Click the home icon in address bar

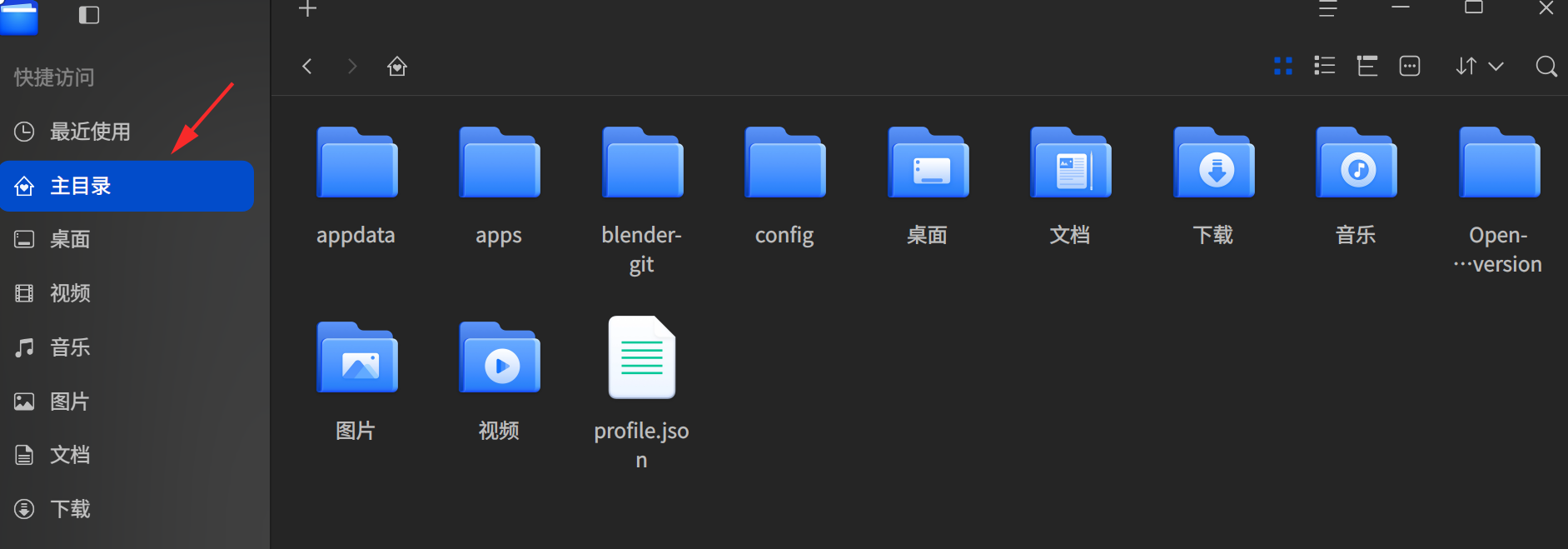(397, 66)
